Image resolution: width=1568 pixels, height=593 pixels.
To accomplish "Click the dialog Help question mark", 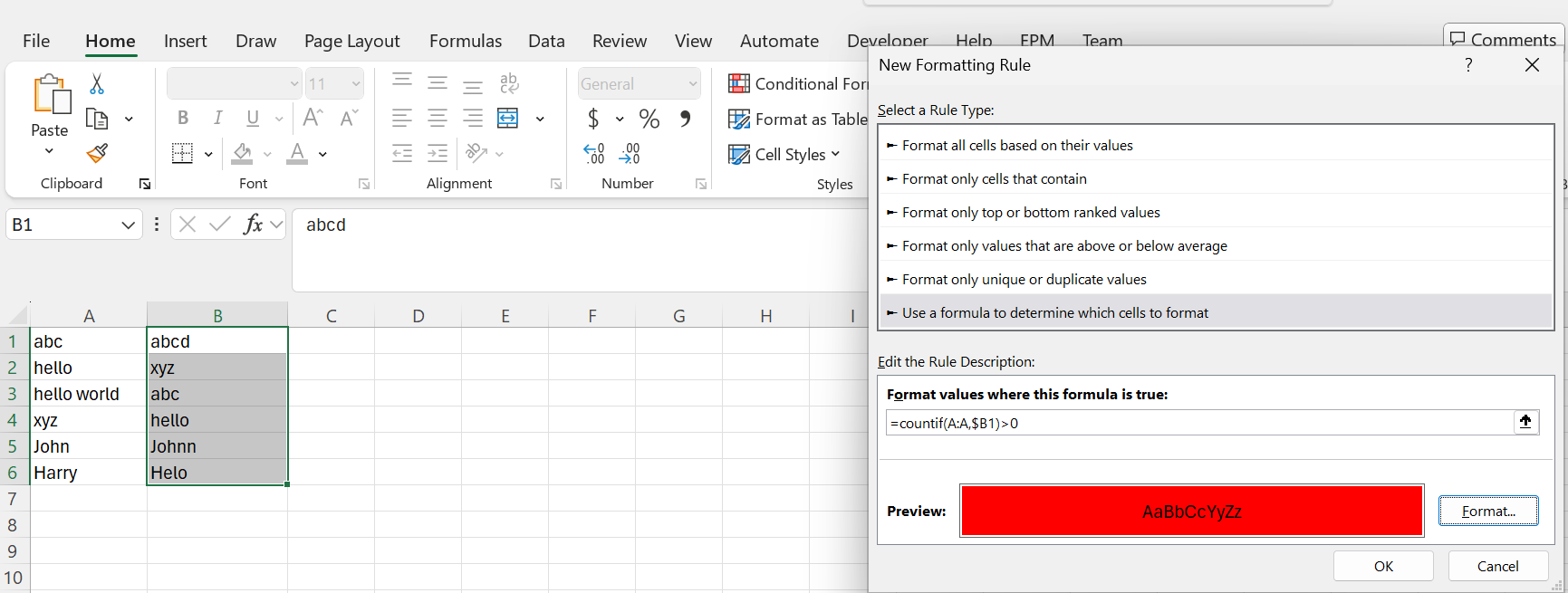I will coord(1468,65).
